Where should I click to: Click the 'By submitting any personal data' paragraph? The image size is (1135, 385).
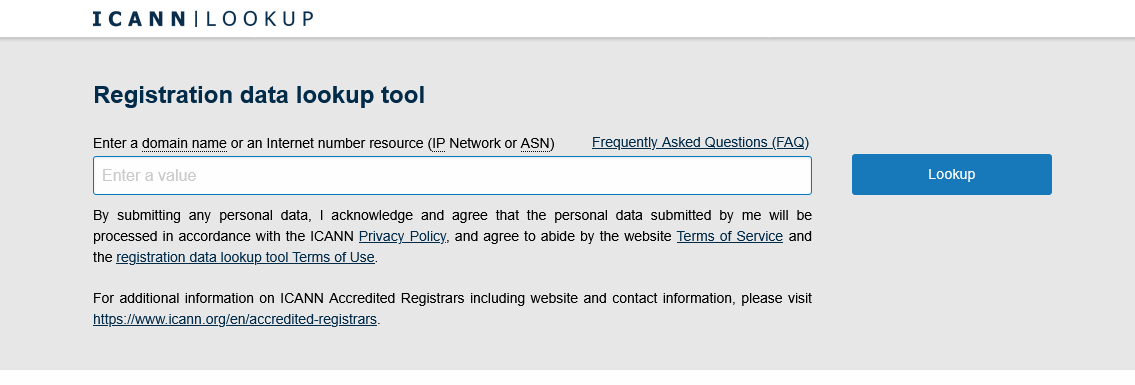click(452, 237)
